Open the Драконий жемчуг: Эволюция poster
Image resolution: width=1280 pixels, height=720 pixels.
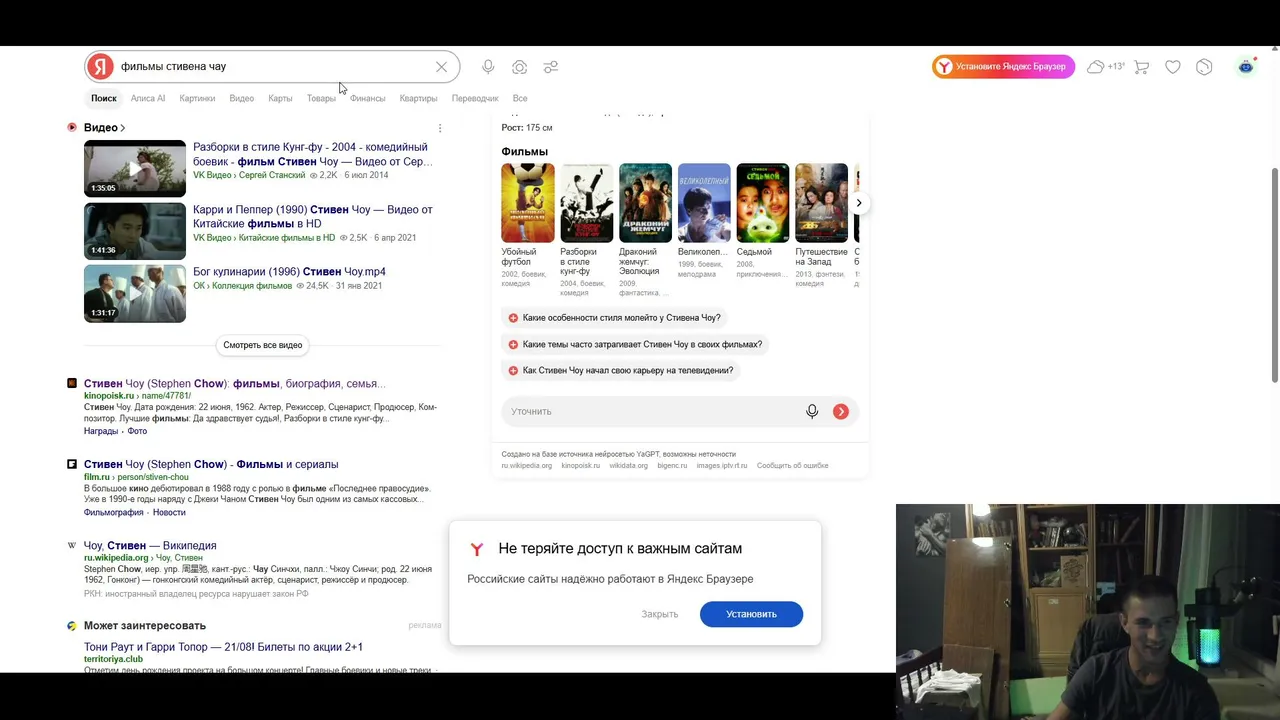[645, 203]
